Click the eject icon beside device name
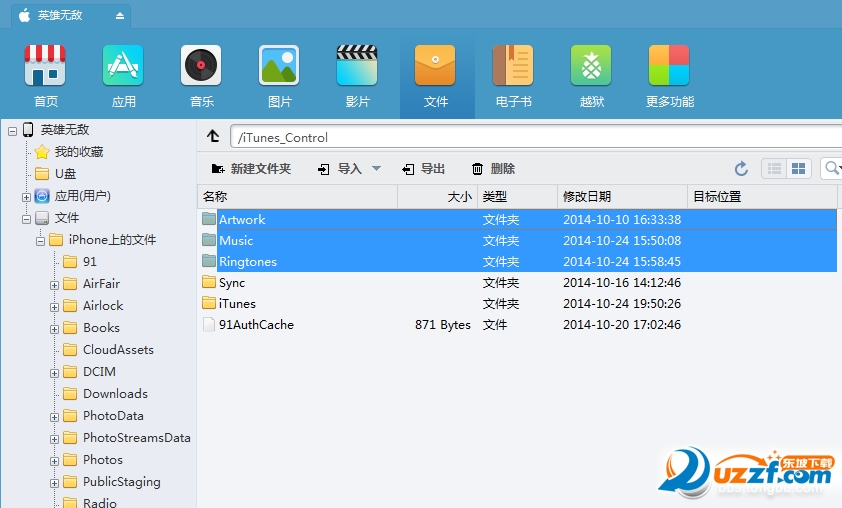Viewport: 842px width, 508px height. point(120,16)
